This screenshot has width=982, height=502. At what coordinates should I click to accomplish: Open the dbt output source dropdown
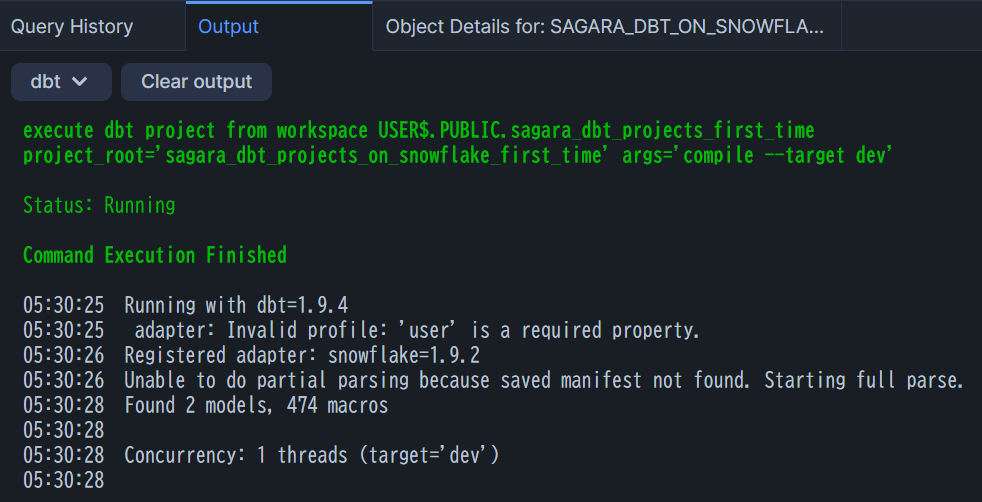[x=61, y=81]
